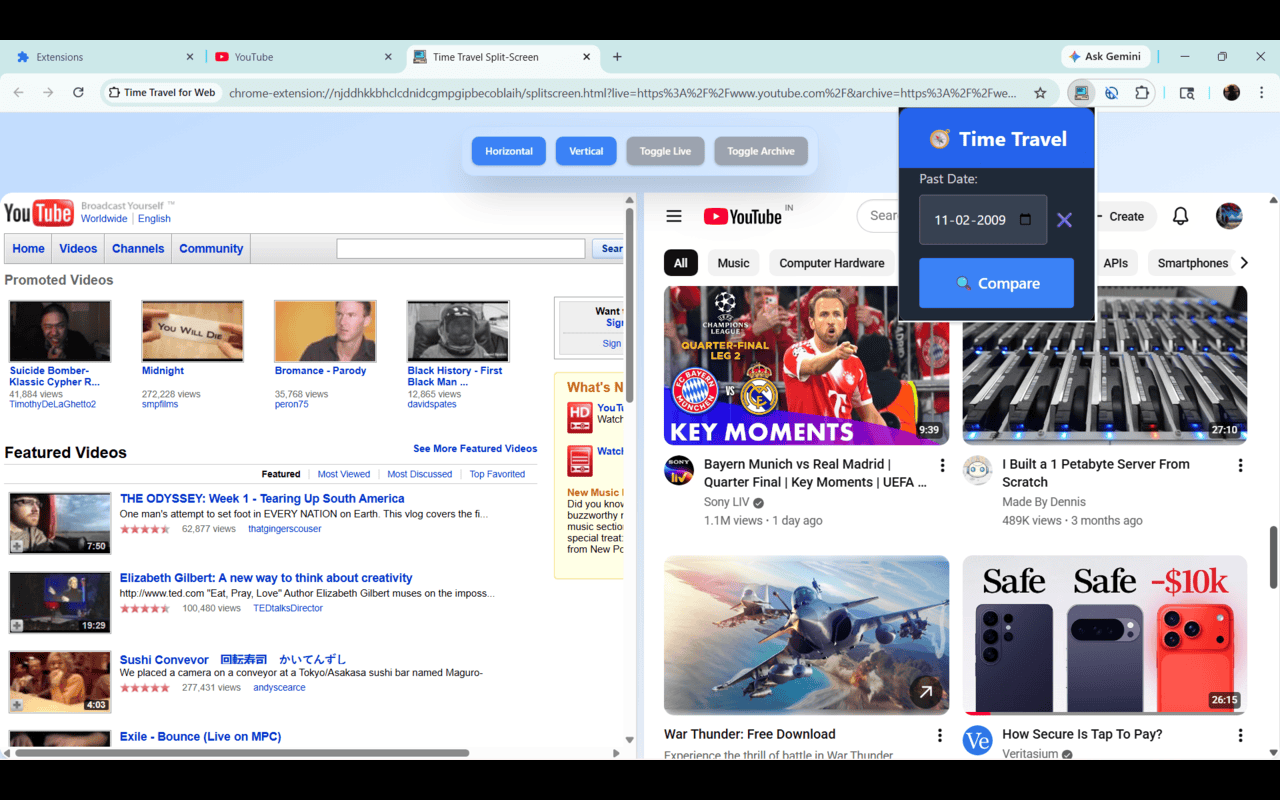Open the YouTube hamburger guide menu
The image size is (1280, 800).
pyautogui.click(x=674, y=216)
